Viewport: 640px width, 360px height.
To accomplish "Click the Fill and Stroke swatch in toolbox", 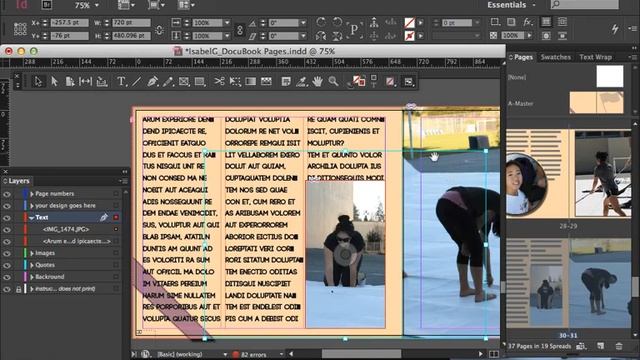I will (x=359, y=81).
